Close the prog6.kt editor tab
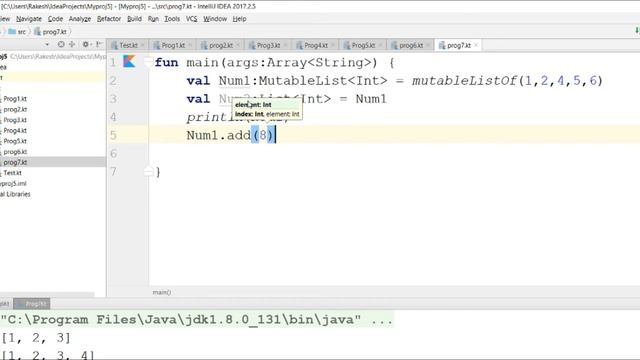The width and height of the screenshot is (640, 360). (428, 45)
